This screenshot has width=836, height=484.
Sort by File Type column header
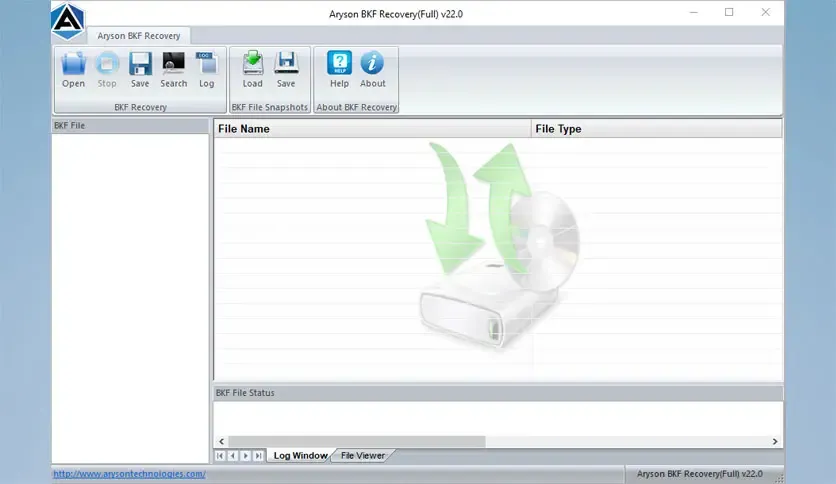point(656,129)
